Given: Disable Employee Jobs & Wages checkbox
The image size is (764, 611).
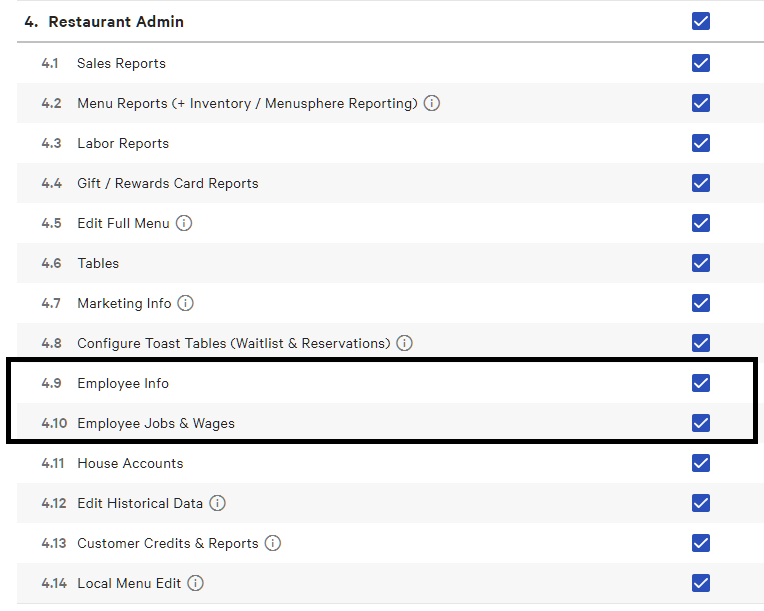Looking at the screenshot, I should coord(701,423).
